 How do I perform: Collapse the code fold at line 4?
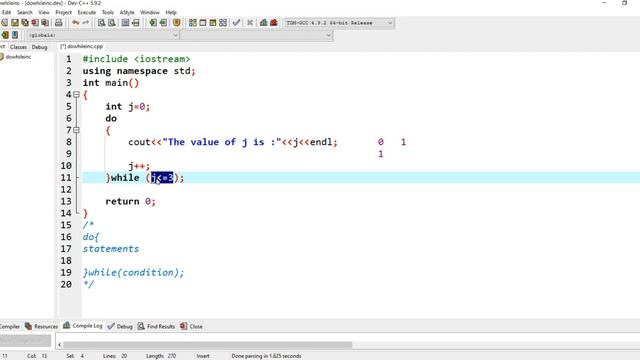[76, 95]
